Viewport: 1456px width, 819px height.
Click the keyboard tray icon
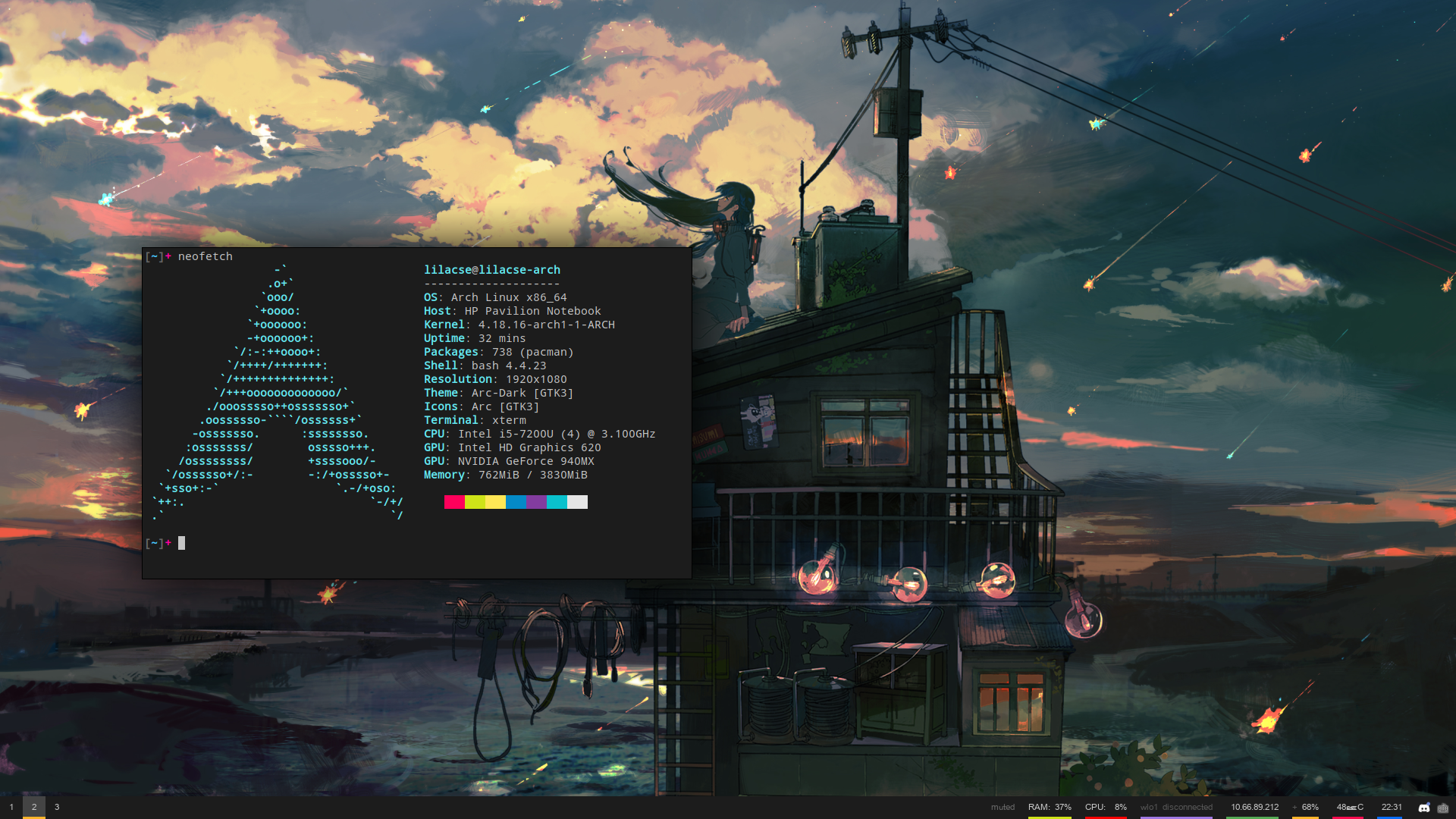[x=1442, y=808]
